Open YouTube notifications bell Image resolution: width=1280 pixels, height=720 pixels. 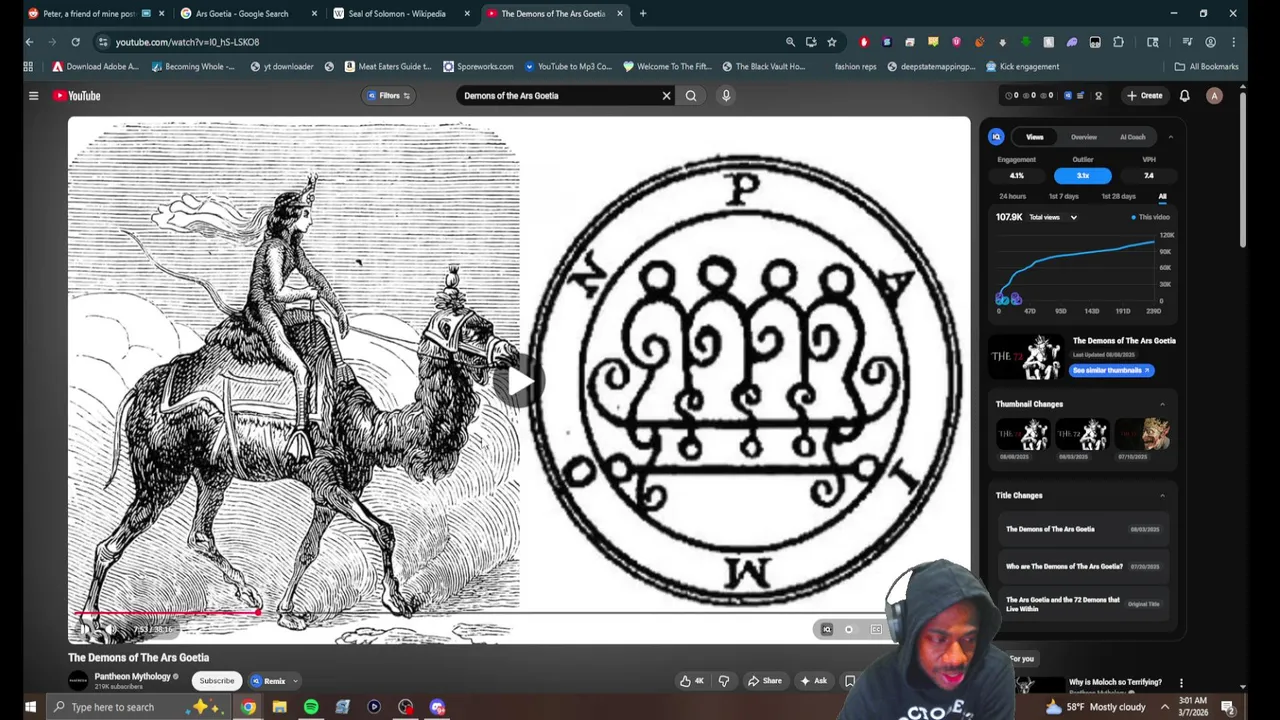(1184, 96)
